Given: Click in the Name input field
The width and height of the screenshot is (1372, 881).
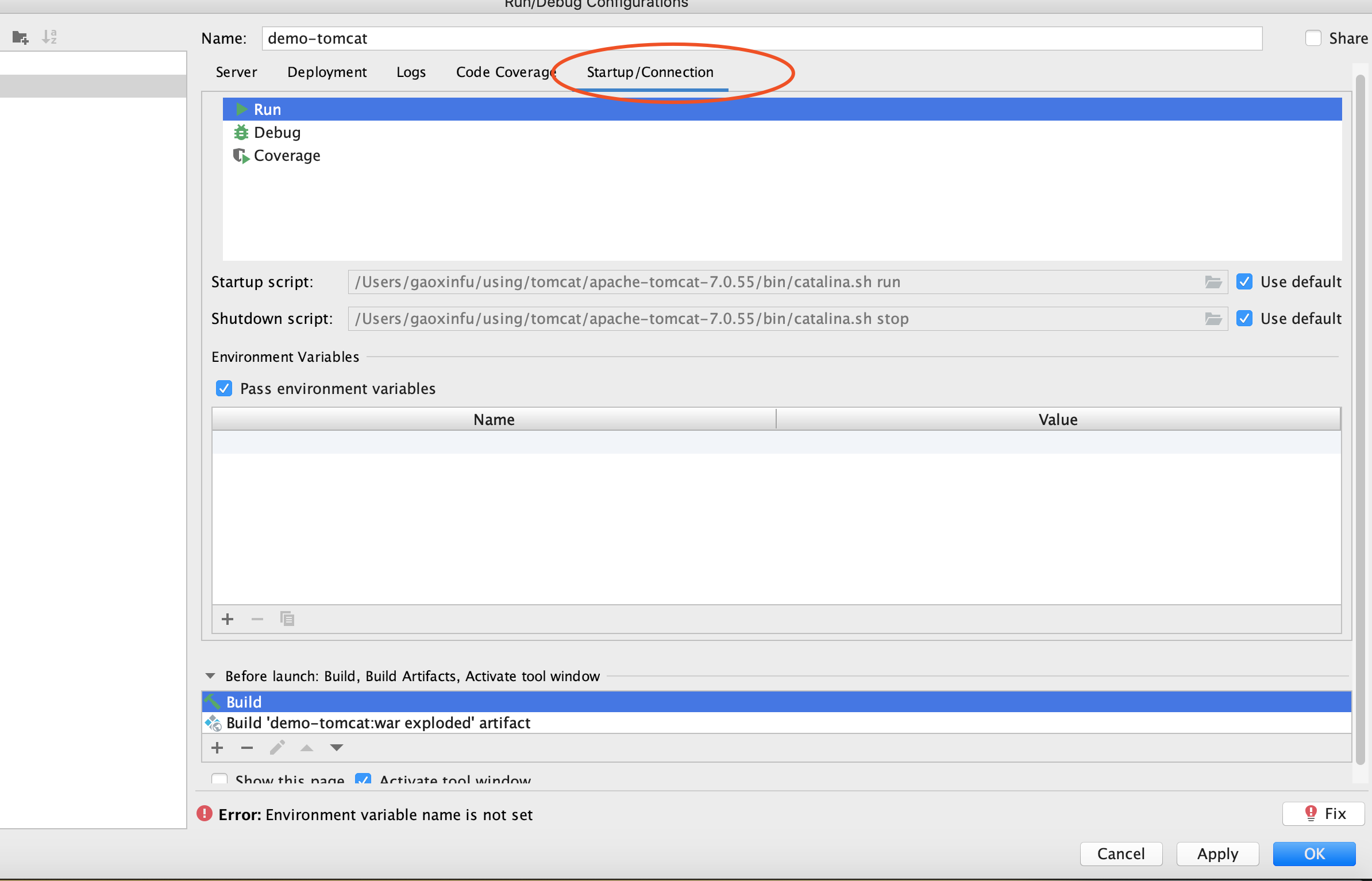Looking at the screenshot, I should (x=761, y=38).
